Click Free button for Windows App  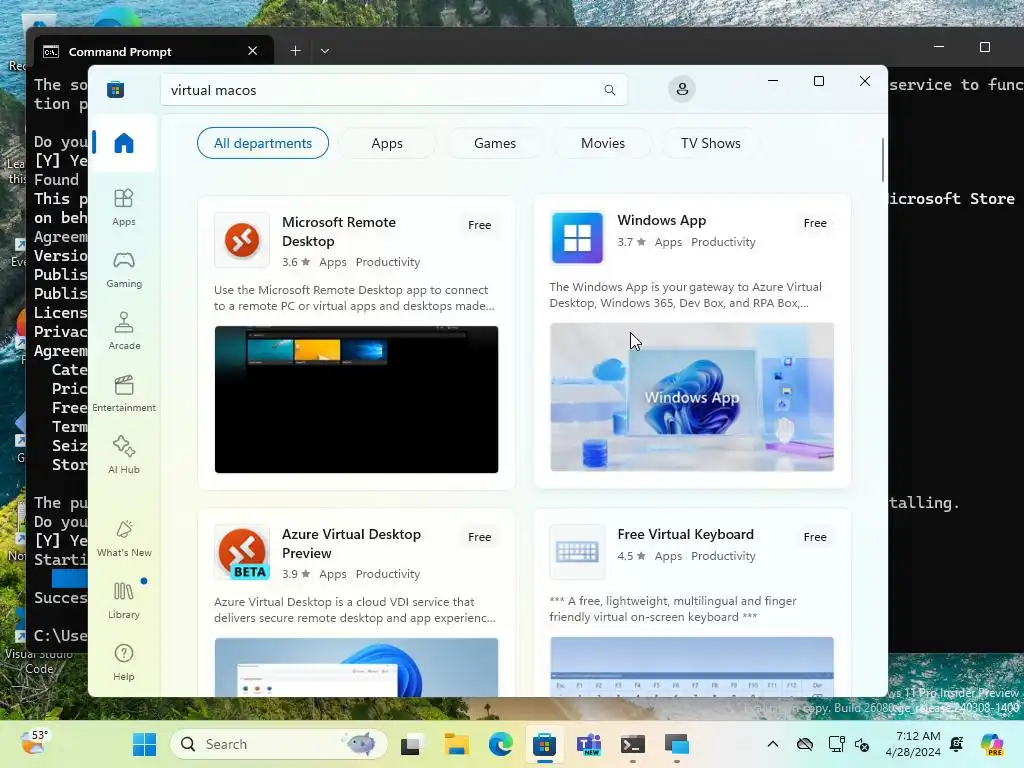(815, 223)
